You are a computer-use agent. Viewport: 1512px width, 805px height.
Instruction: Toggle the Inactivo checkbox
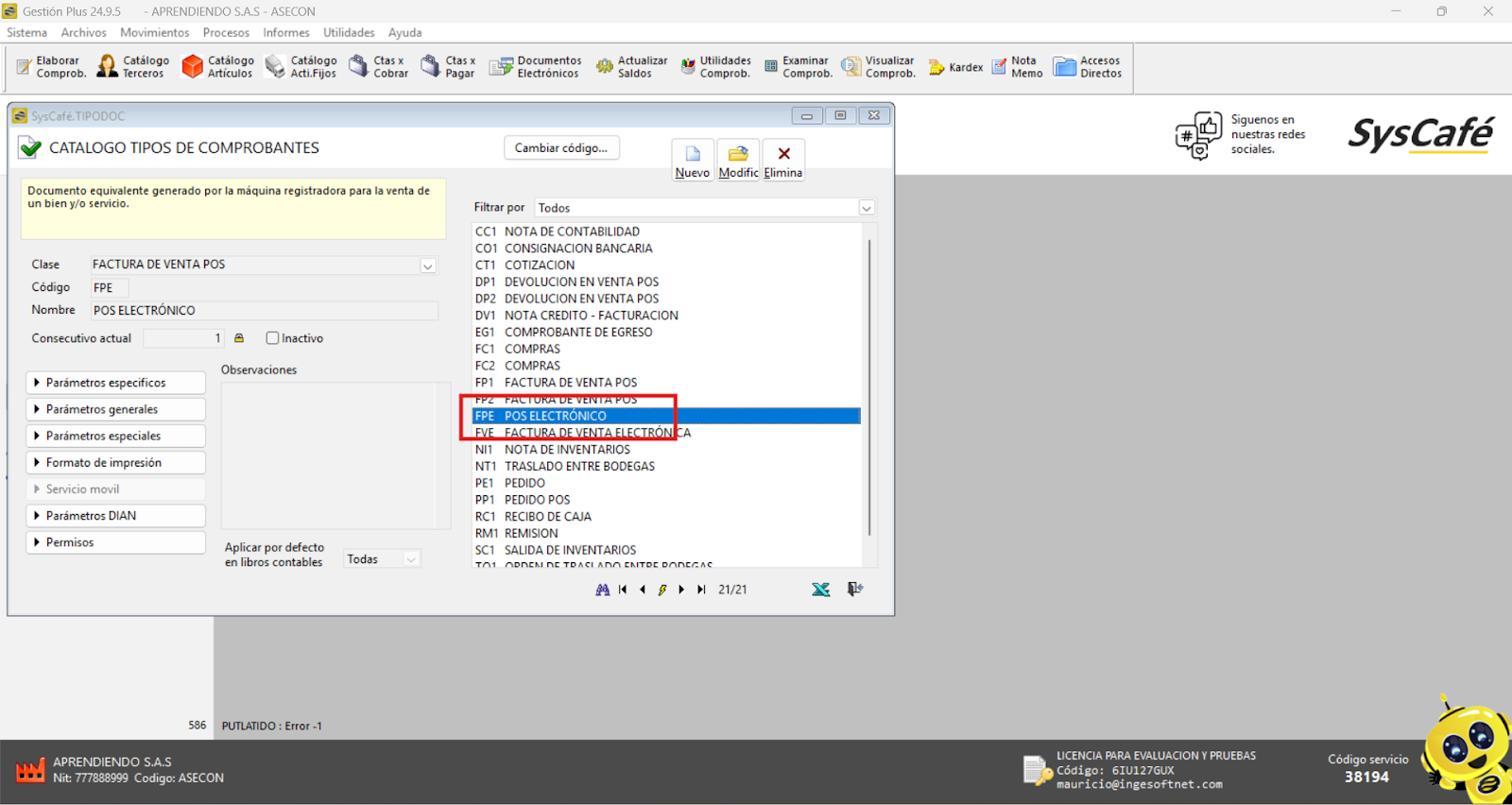tap(273, 338)
